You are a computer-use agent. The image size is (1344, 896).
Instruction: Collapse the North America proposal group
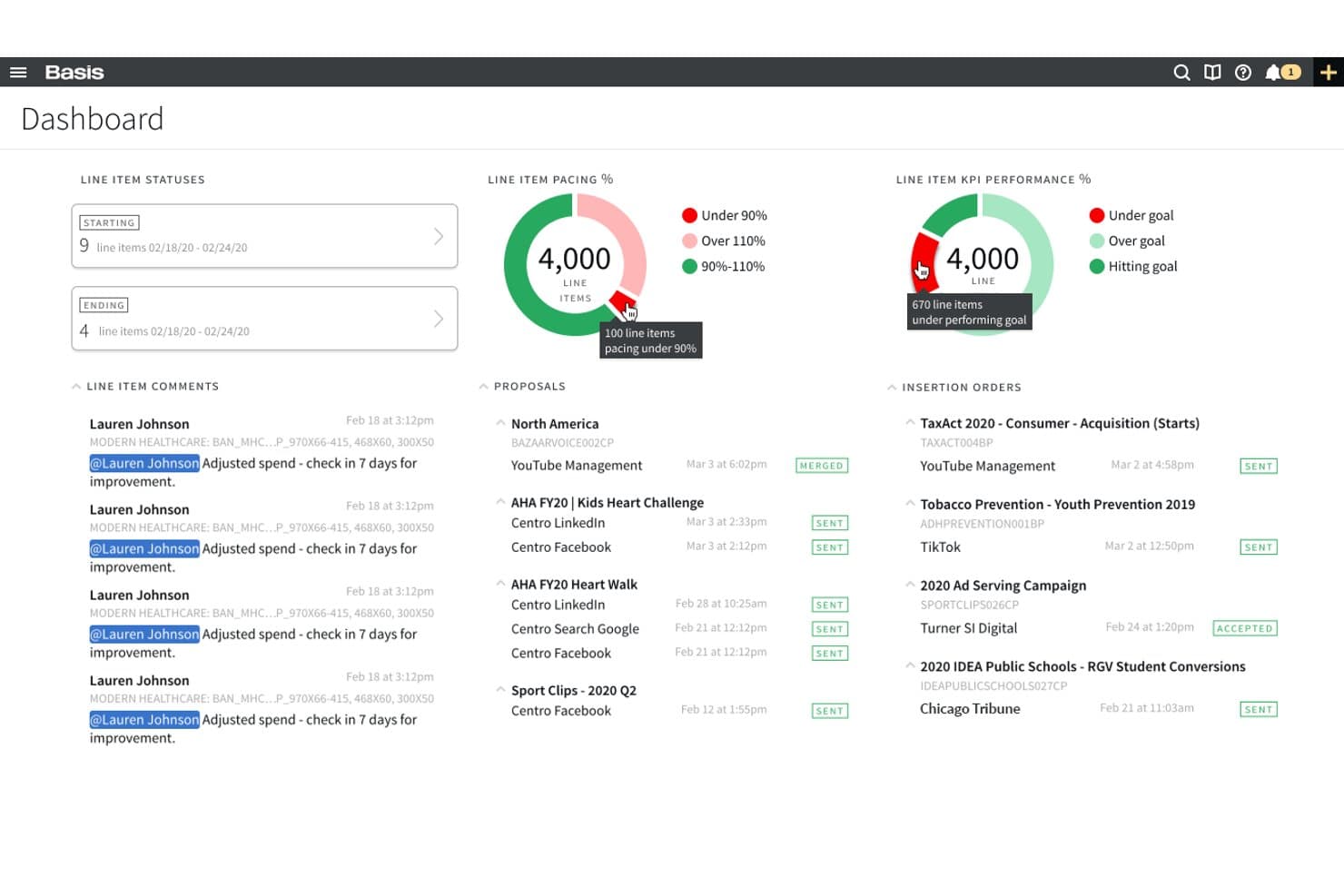[x=500, y=423]
